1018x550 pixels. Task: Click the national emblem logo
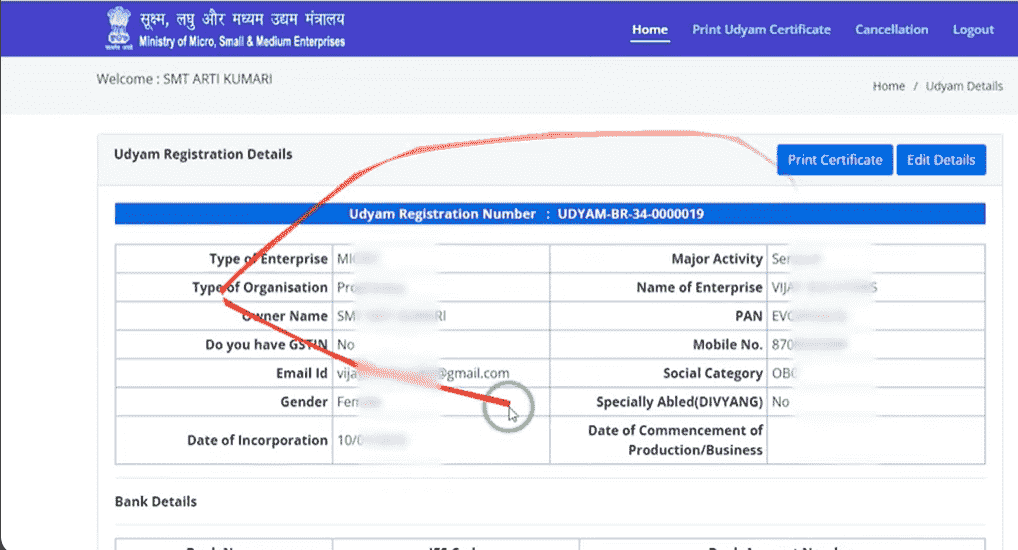pyautogui.click(x=118, y=29)
